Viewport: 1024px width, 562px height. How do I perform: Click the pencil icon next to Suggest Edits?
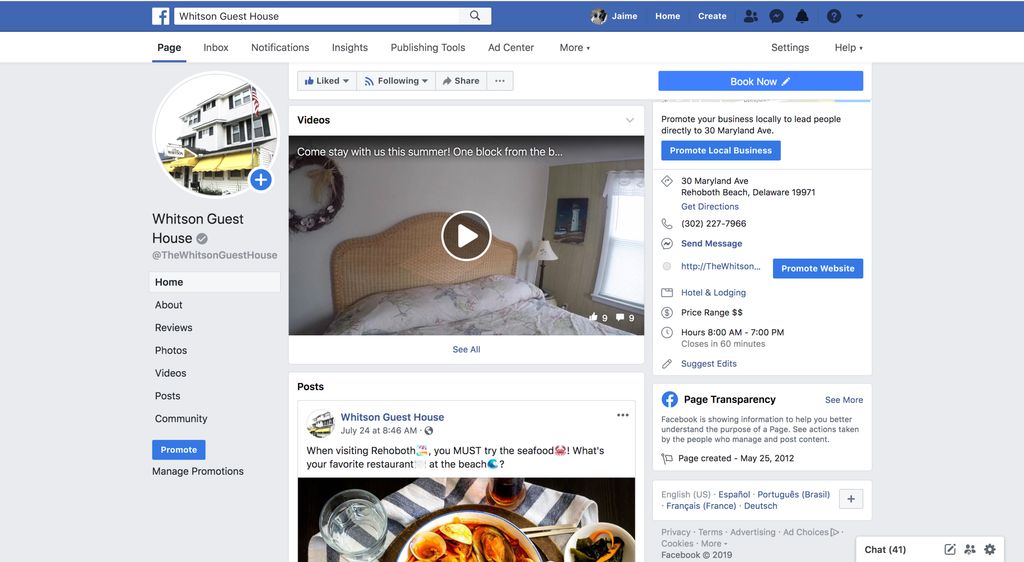tap(667, 364)
